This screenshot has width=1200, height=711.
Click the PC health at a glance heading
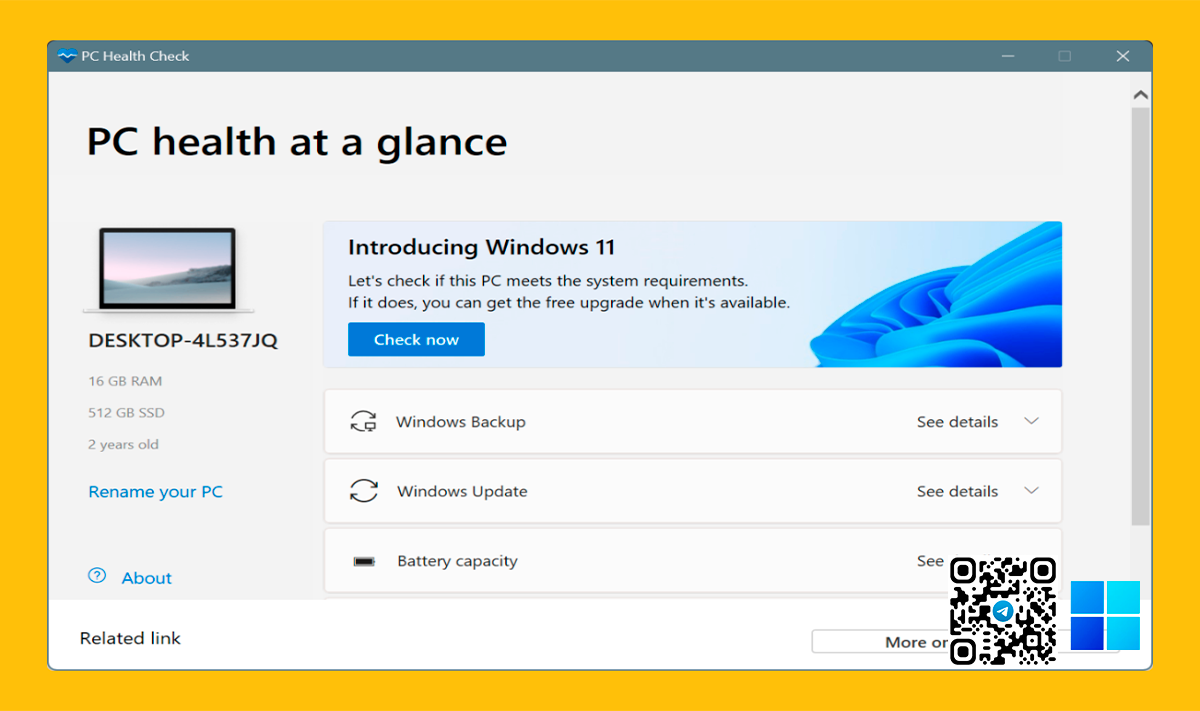[x=297, y=142]
